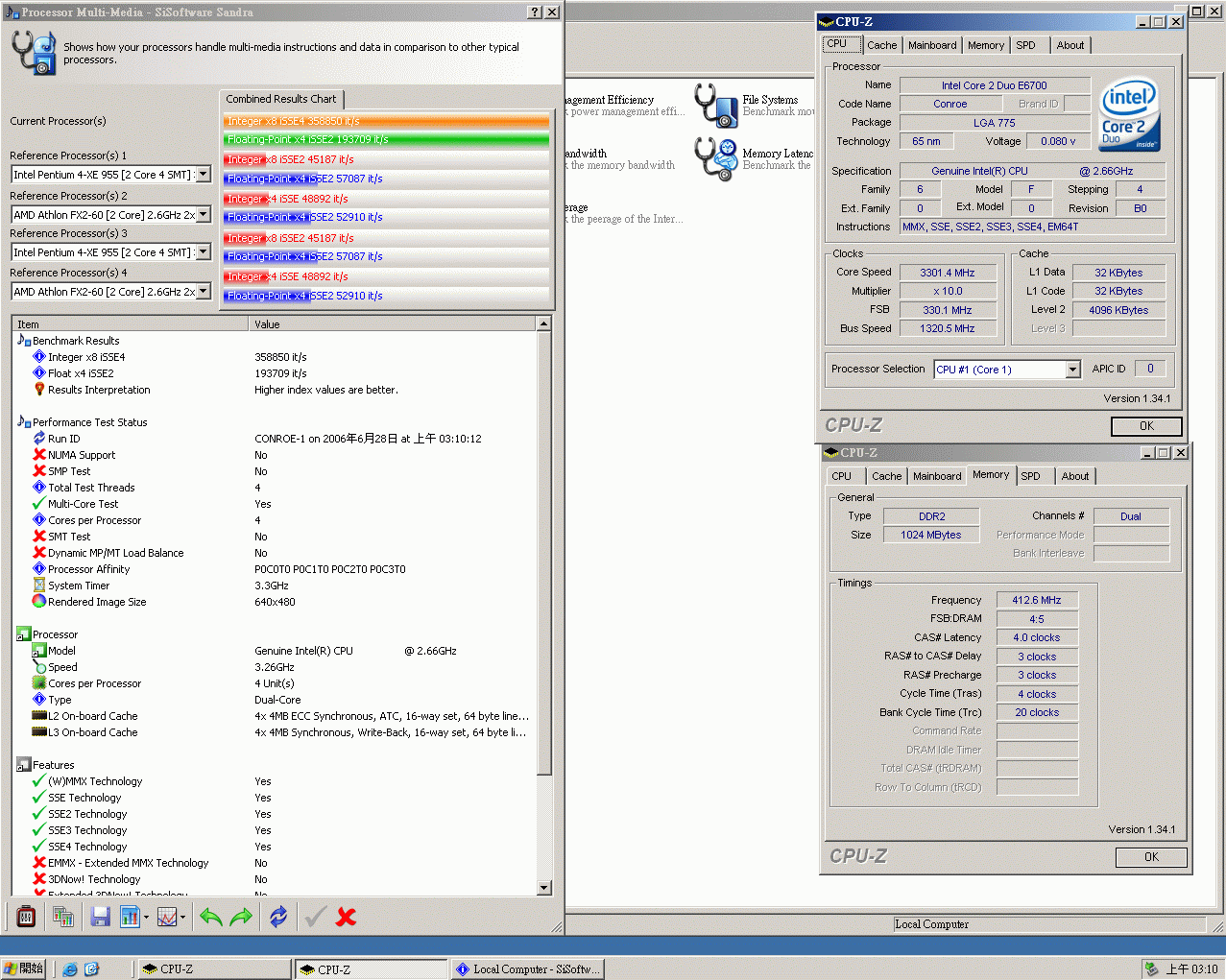The height and width of the screenshot is (980, 1226).
Task: Open the Processor Selection combo box
Action: [x=1072, y=370]
